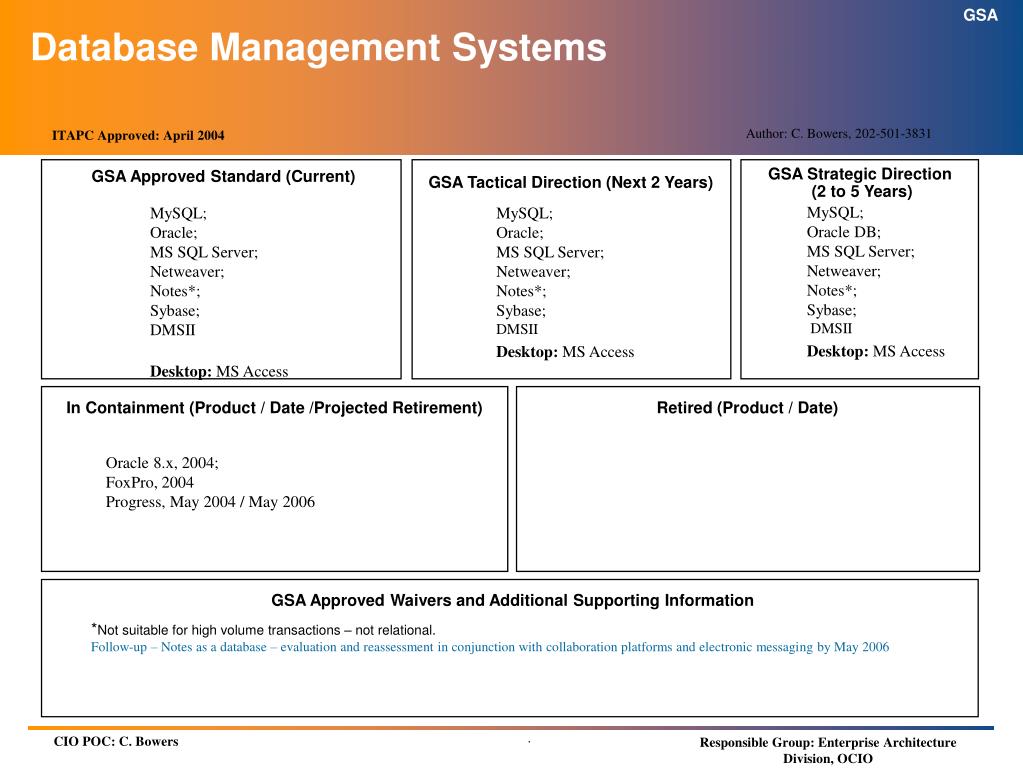Click the "Oracle 8.x, 2004;" entry

[x=162, y=463]
